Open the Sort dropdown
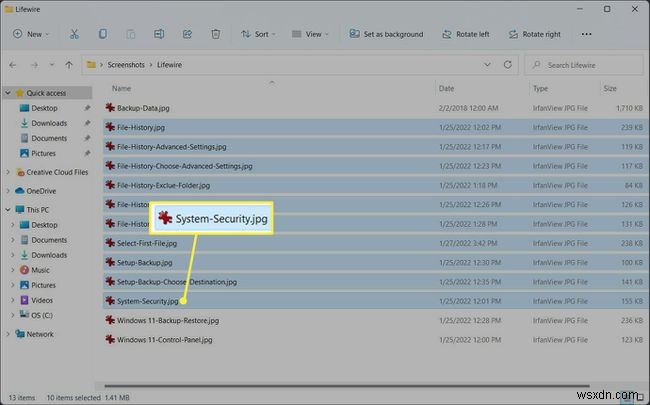This screenshot has height=405, width=650. click(258, 34)
